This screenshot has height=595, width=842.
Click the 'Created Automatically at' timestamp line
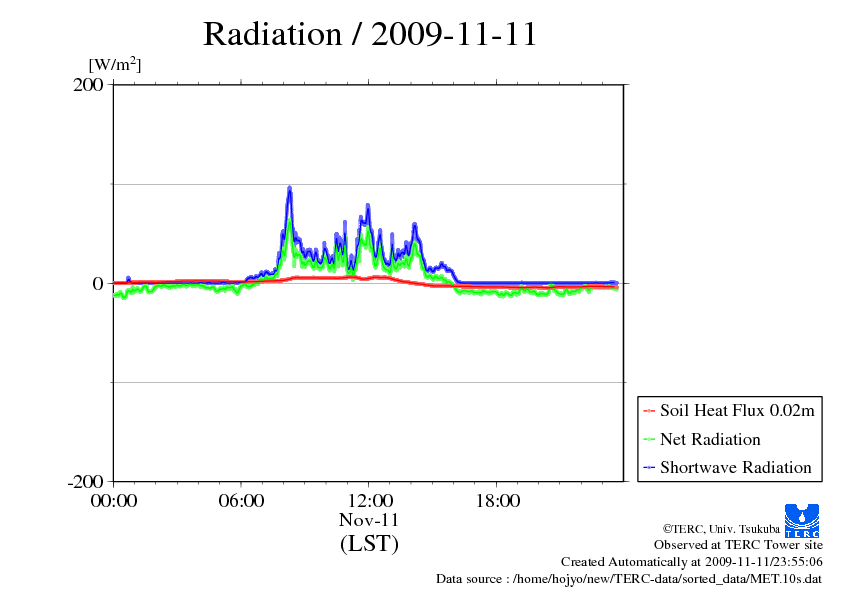(x=692, y=562)
